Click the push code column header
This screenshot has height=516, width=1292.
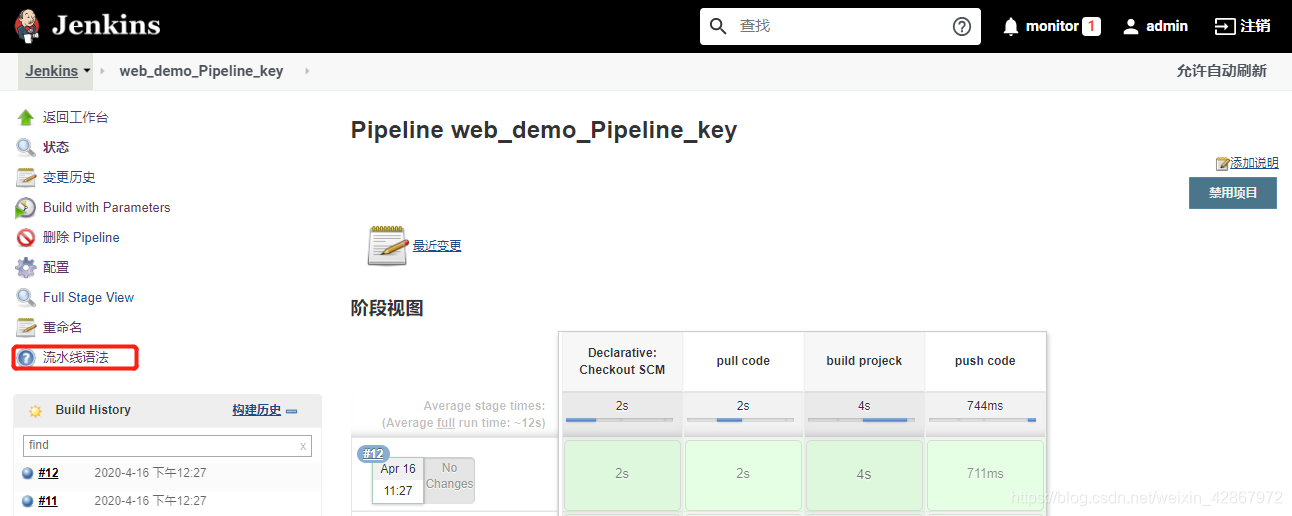click(985, 361)
